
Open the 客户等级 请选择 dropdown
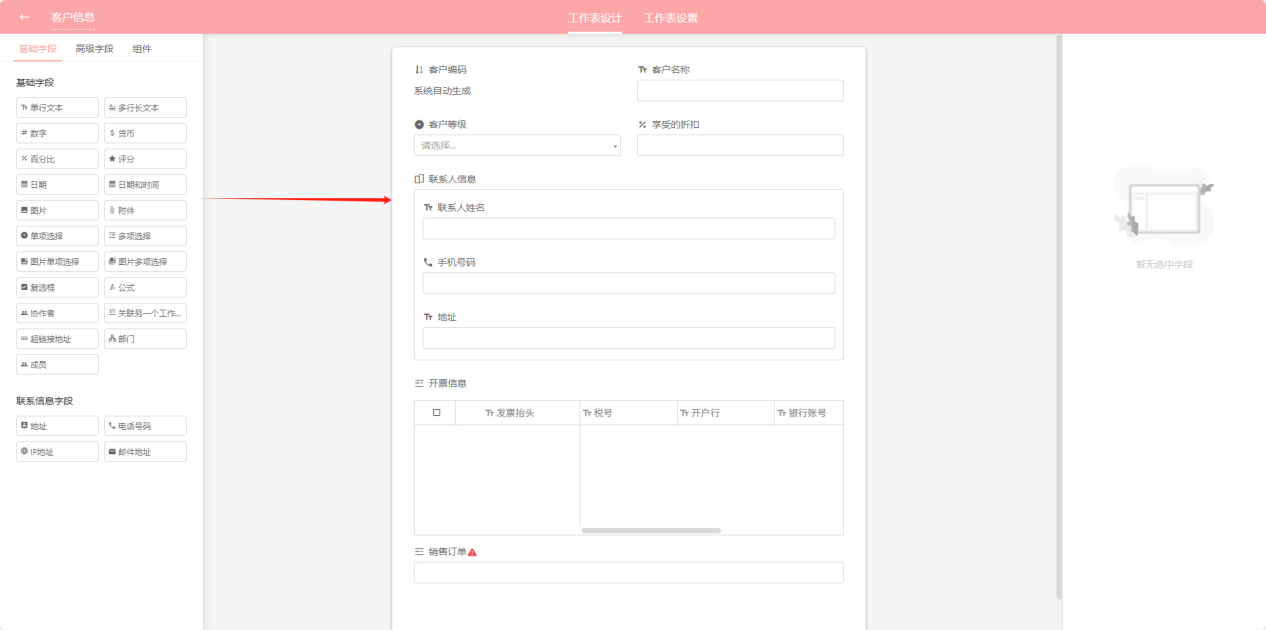pyautogui.click(x=516, y=146)
